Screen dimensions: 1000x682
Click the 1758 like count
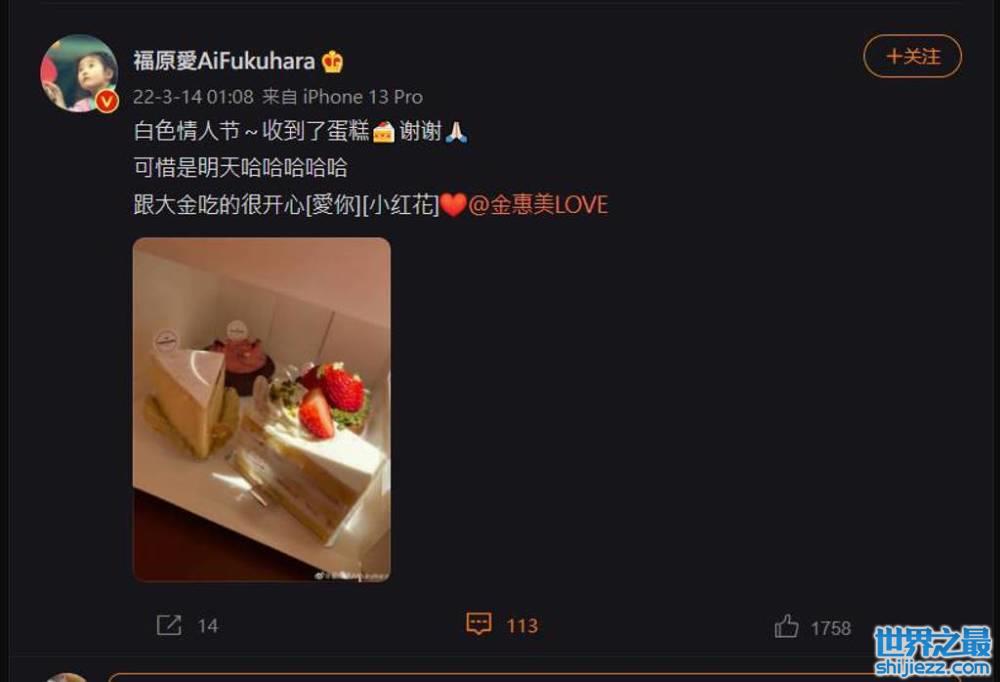pyautogui.click(x=831, y=628)
